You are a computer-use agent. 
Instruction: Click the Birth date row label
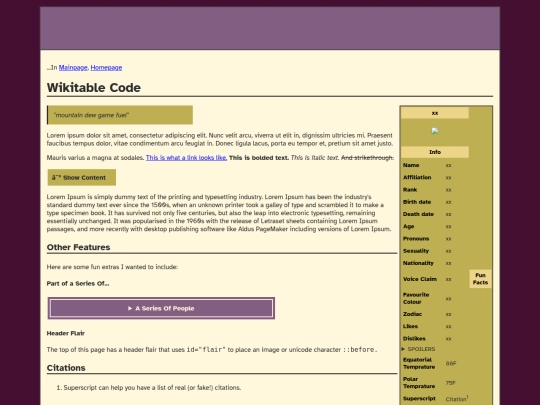pos(417,202)
